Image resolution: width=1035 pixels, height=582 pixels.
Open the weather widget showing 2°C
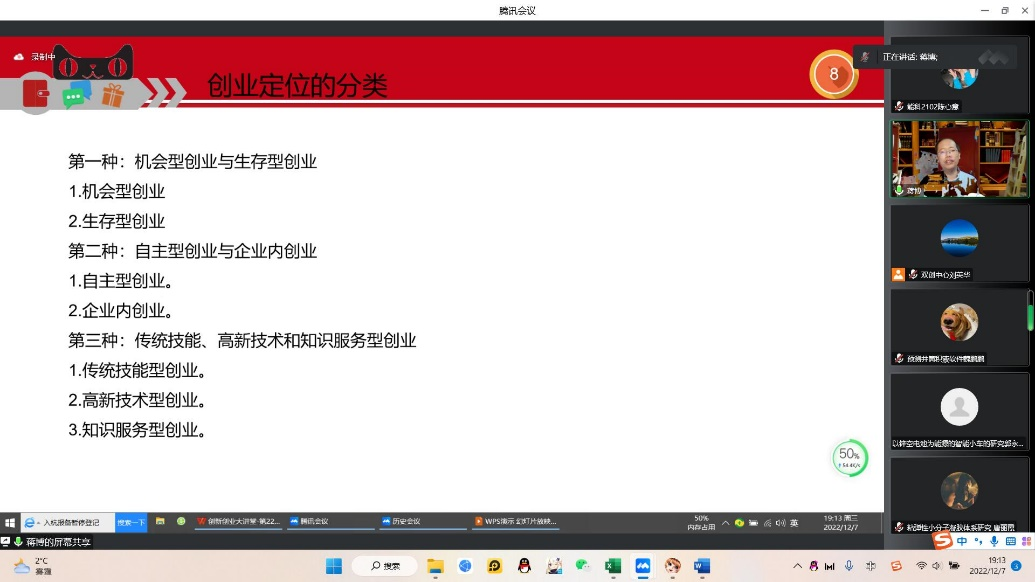tap(32, 566)
